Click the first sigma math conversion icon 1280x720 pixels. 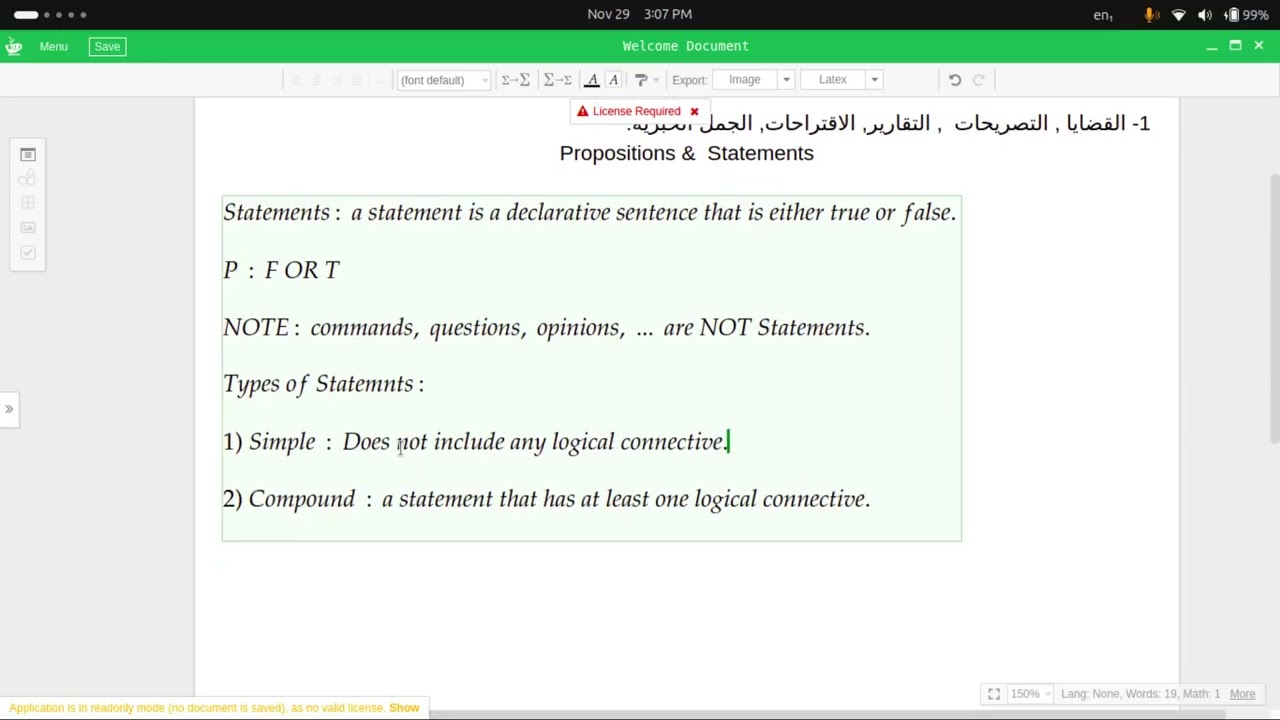coord(515,80)
